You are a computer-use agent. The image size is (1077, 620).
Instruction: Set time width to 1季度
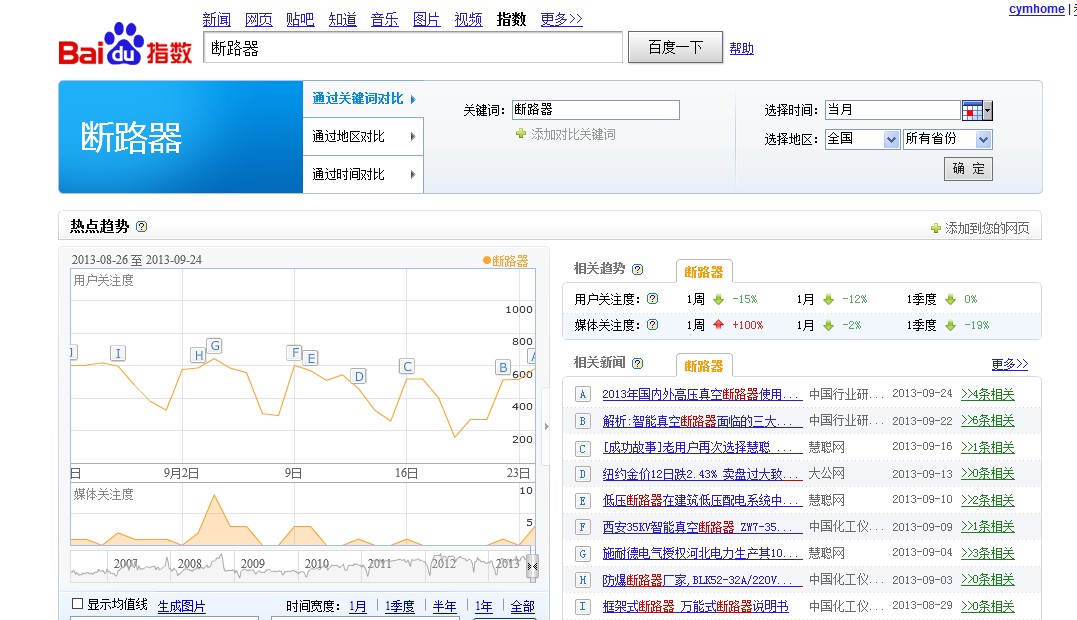point(400,606)
